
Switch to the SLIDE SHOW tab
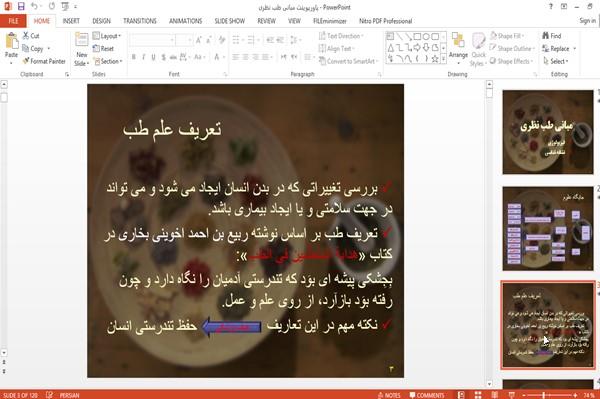[230, 21]
